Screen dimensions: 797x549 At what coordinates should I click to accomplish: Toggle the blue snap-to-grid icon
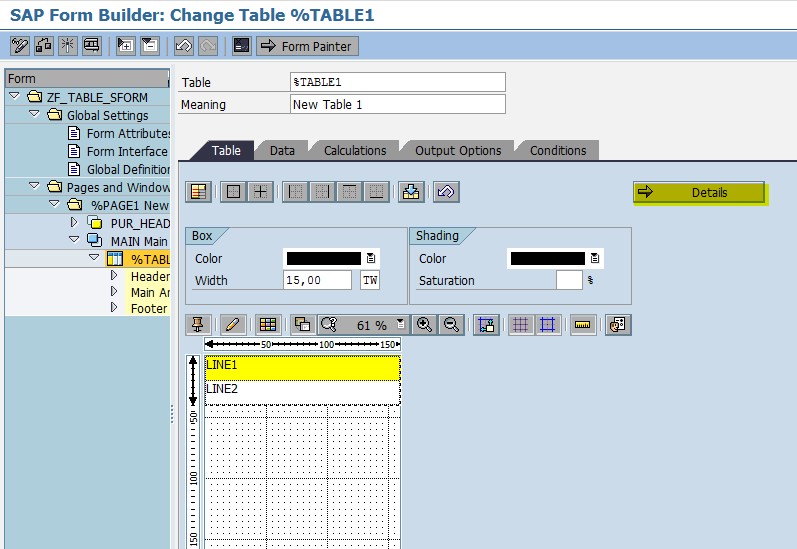point(547,324)
